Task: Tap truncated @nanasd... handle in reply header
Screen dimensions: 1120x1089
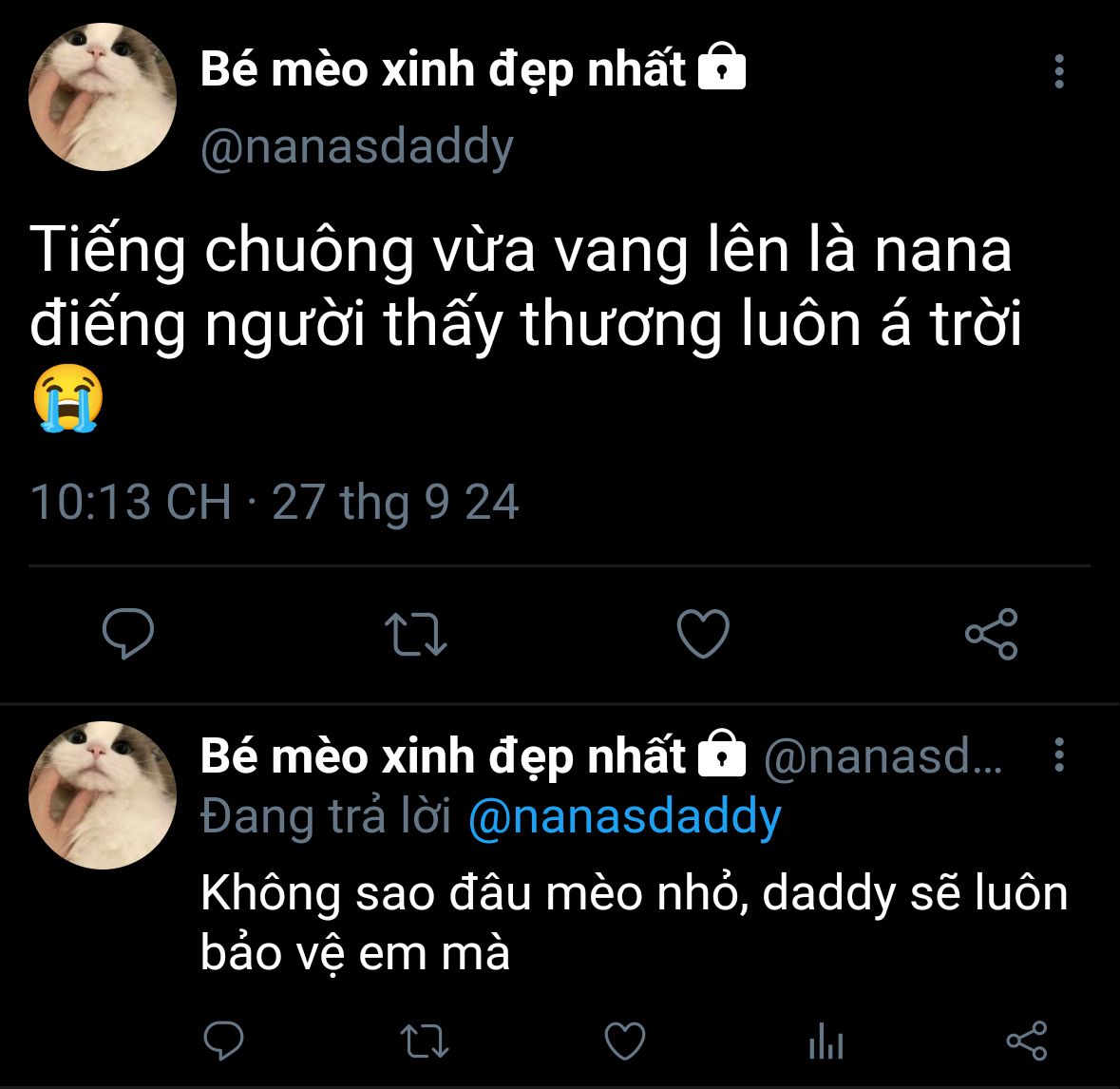Action: (883, 756)
